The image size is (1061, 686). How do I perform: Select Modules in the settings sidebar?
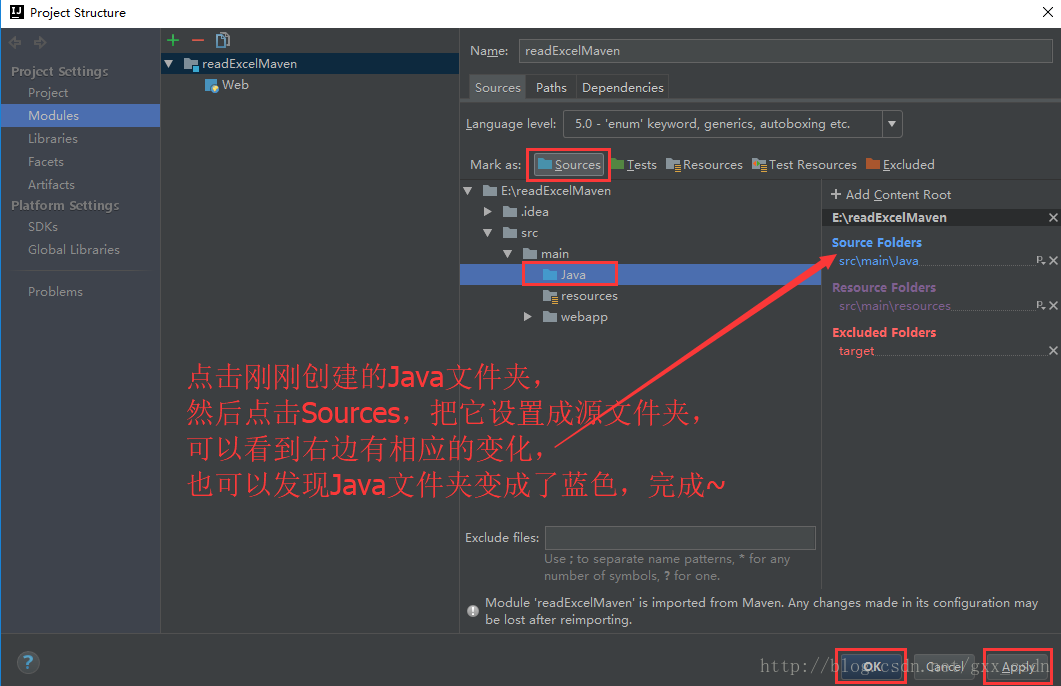coord(80,116)
